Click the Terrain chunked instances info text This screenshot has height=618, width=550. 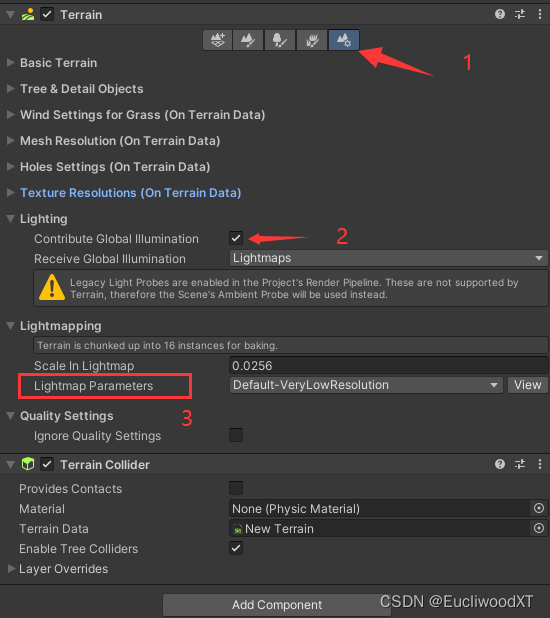157,346
